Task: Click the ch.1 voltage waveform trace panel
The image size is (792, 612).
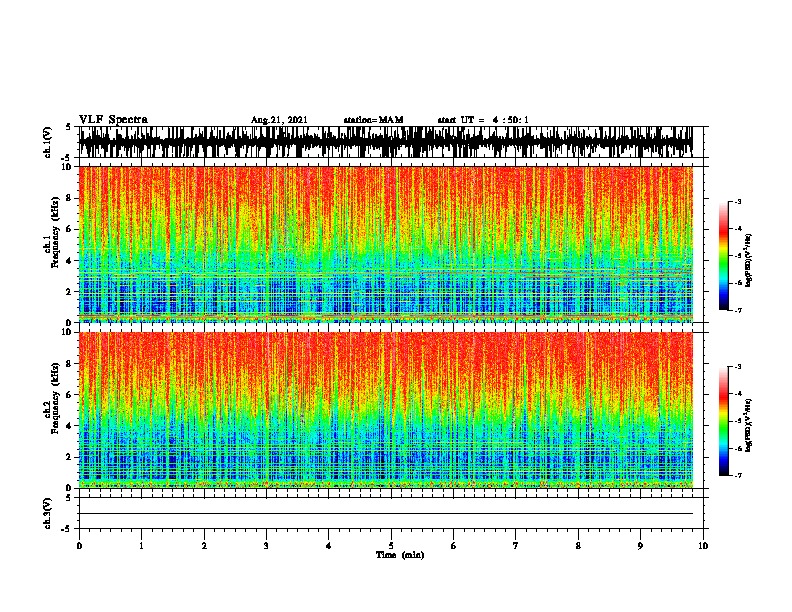Action: [x=386, y=142]
